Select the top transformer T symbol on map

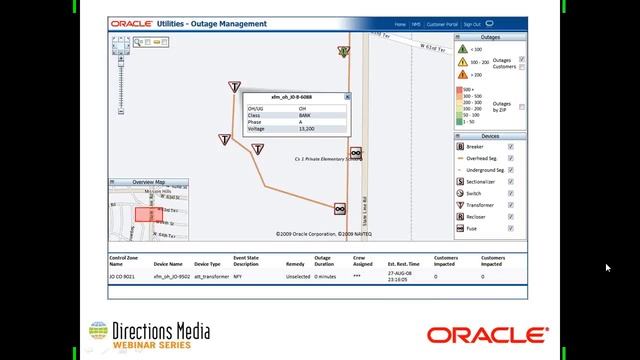pos(234,87)
